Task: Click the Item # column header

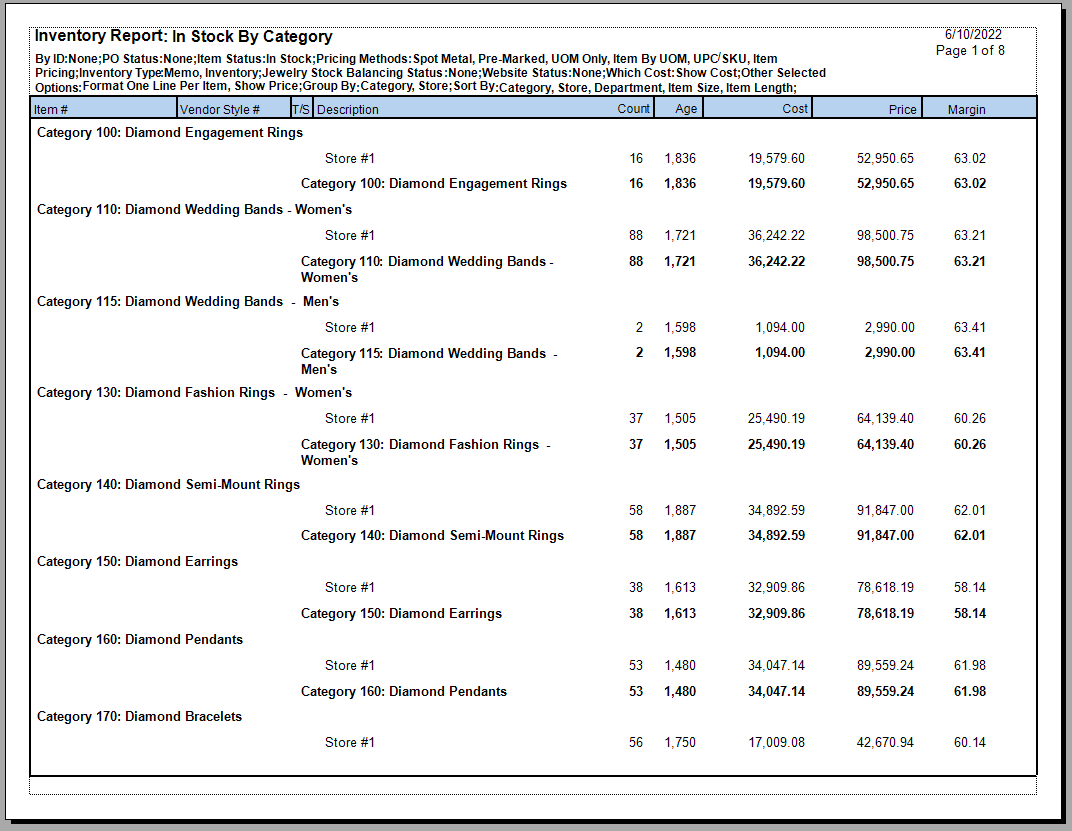Action: pyautogui.click(x=52, y=109)
